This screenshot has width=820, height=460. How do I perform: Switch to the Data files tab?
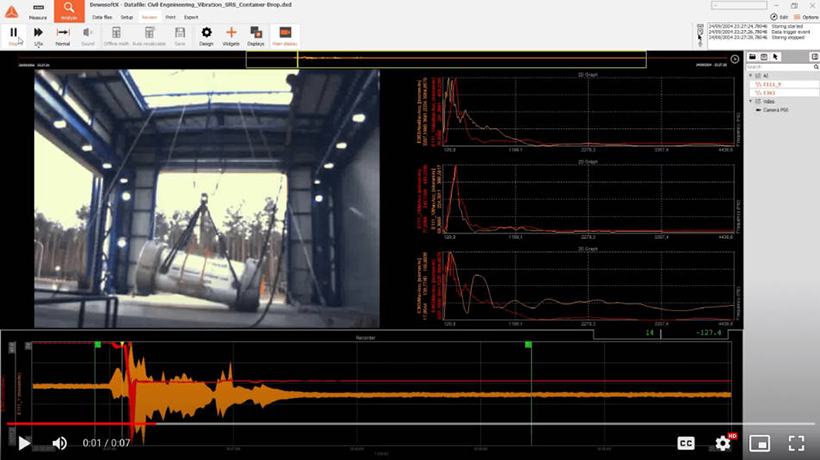102,17
